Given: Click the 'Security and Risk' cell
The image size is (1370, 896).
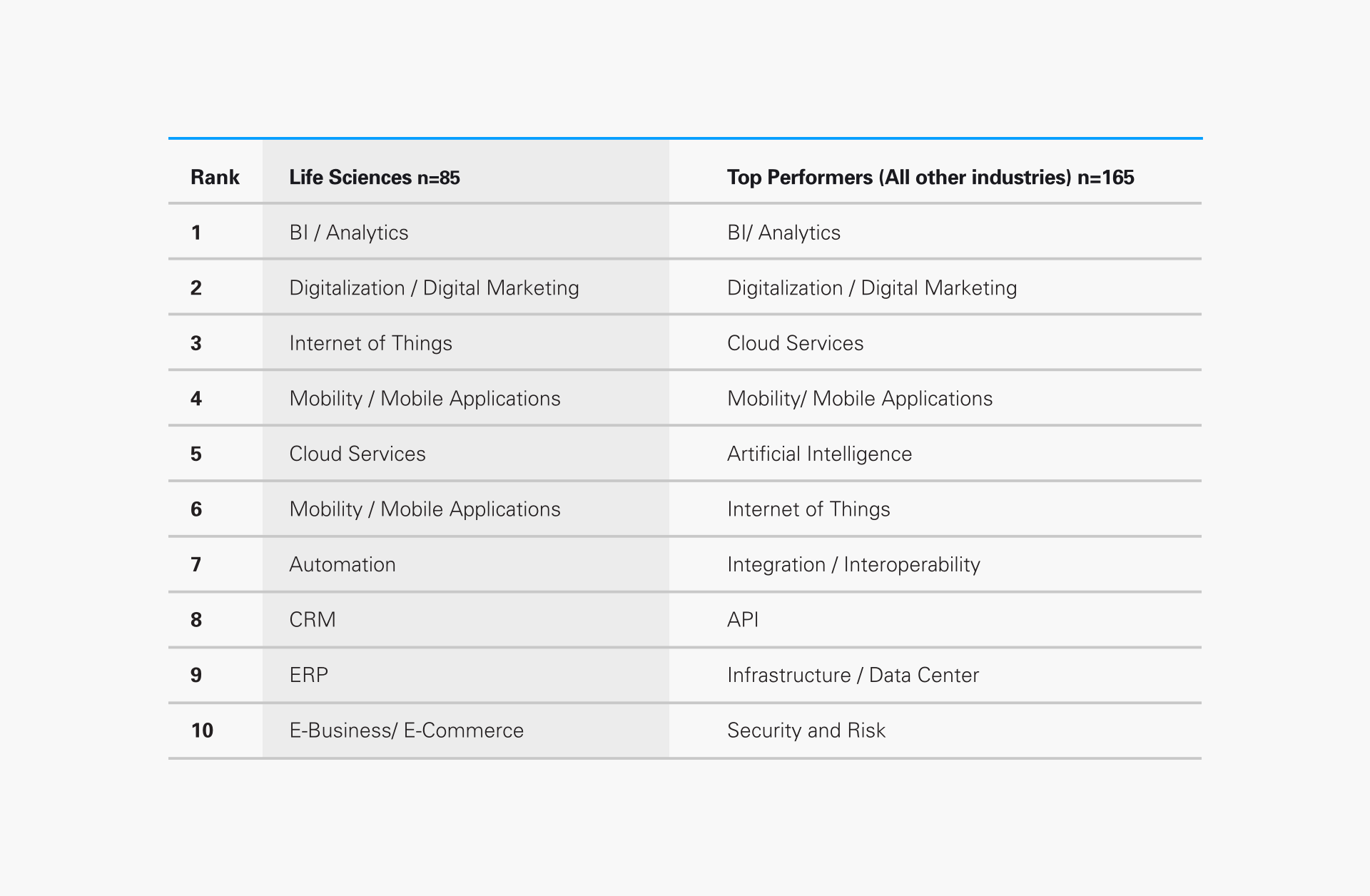Looking at the screenshot, I should click(x=806, y=730).
